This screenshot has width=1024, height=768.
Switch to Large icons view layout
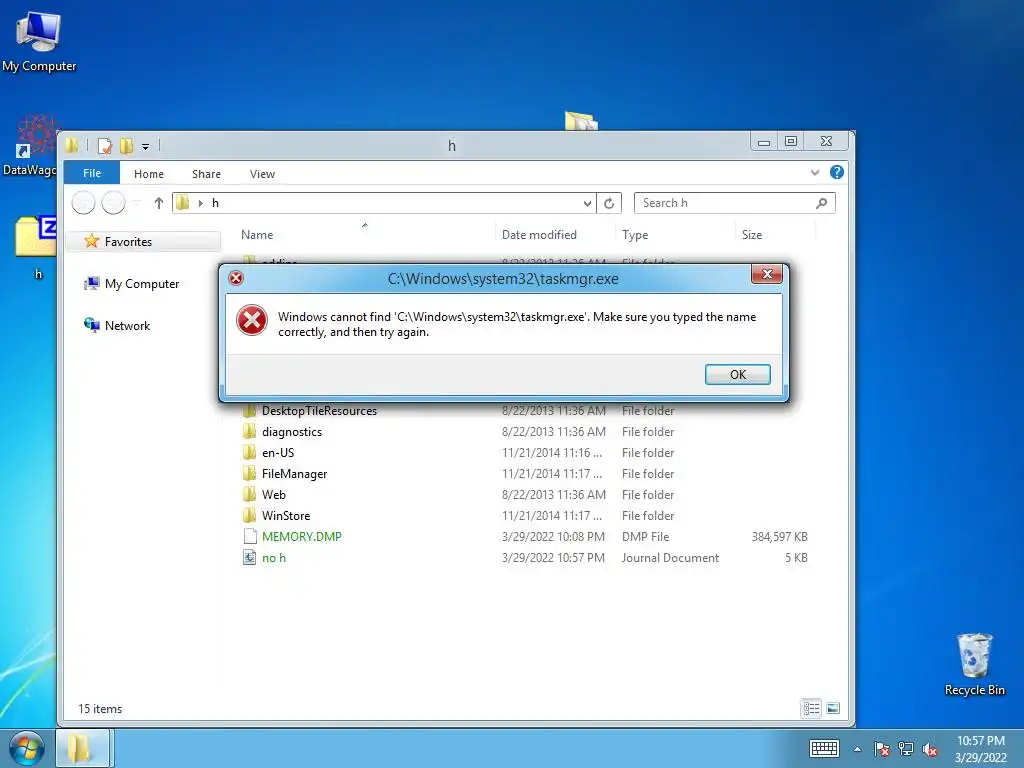pos(833,709)
